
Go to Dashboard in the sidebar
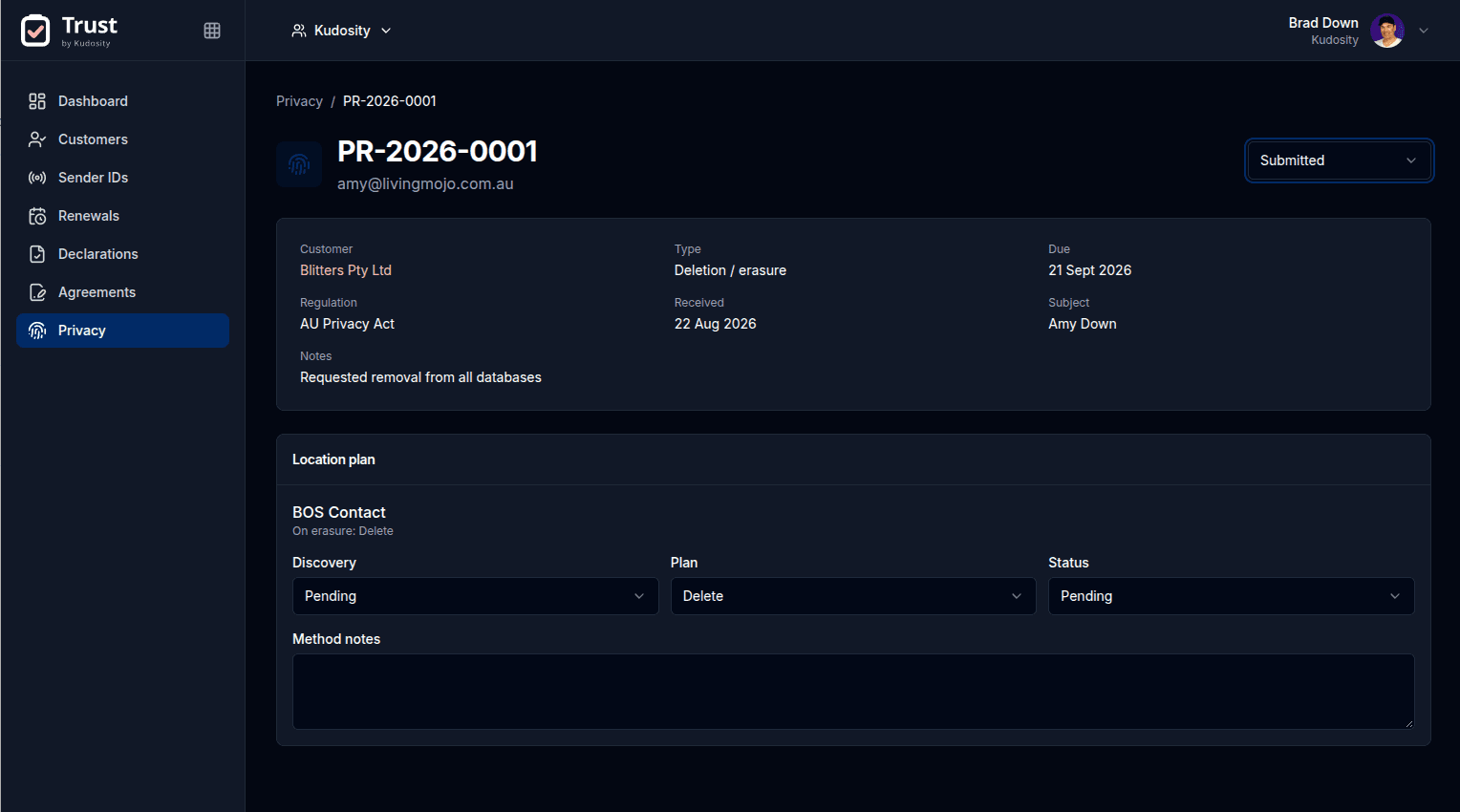click(x=122, y=101)
